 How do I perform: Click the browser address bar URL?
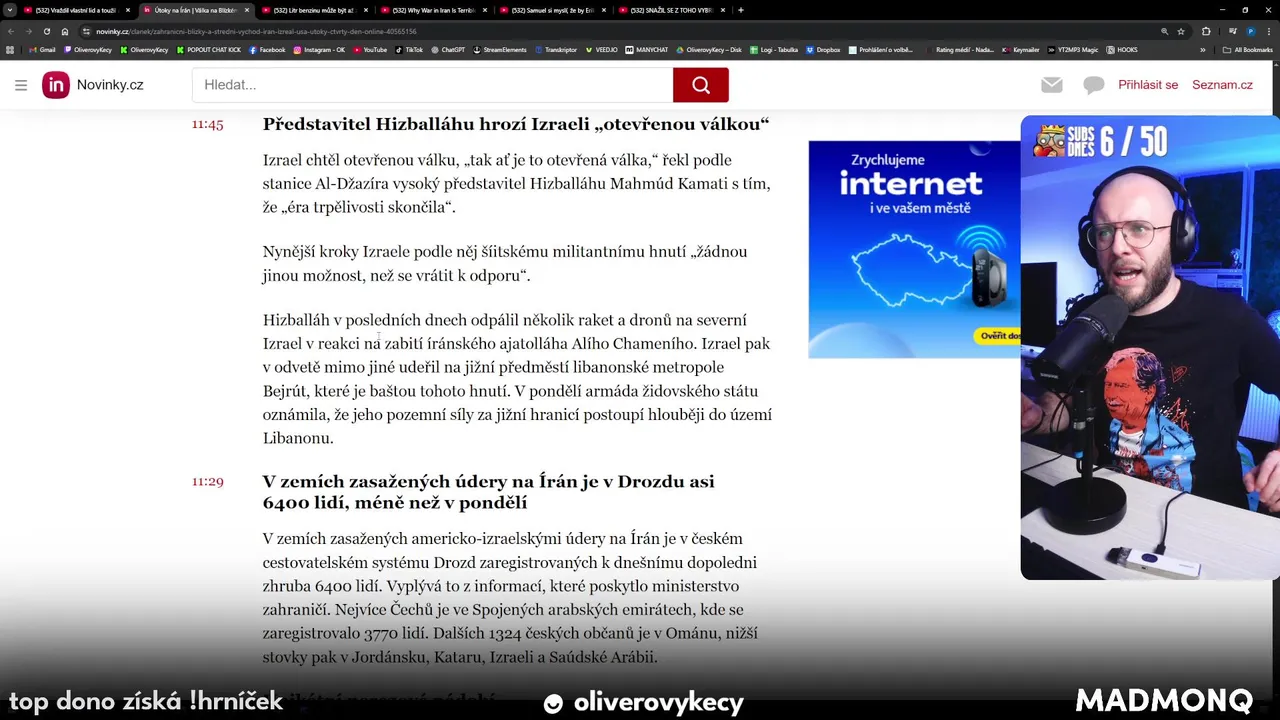[257, 31]
